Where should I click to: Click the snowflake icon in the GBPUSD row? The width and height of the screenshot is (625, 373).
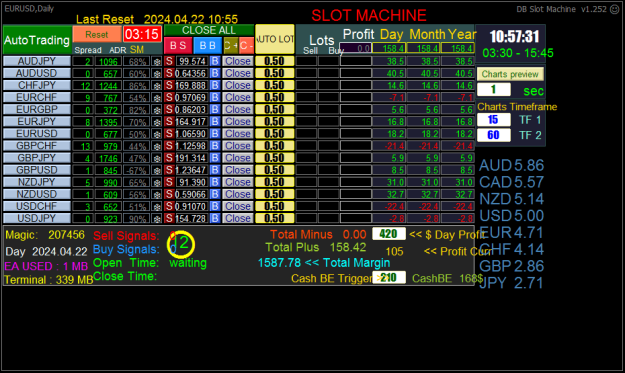click(157, 170)
